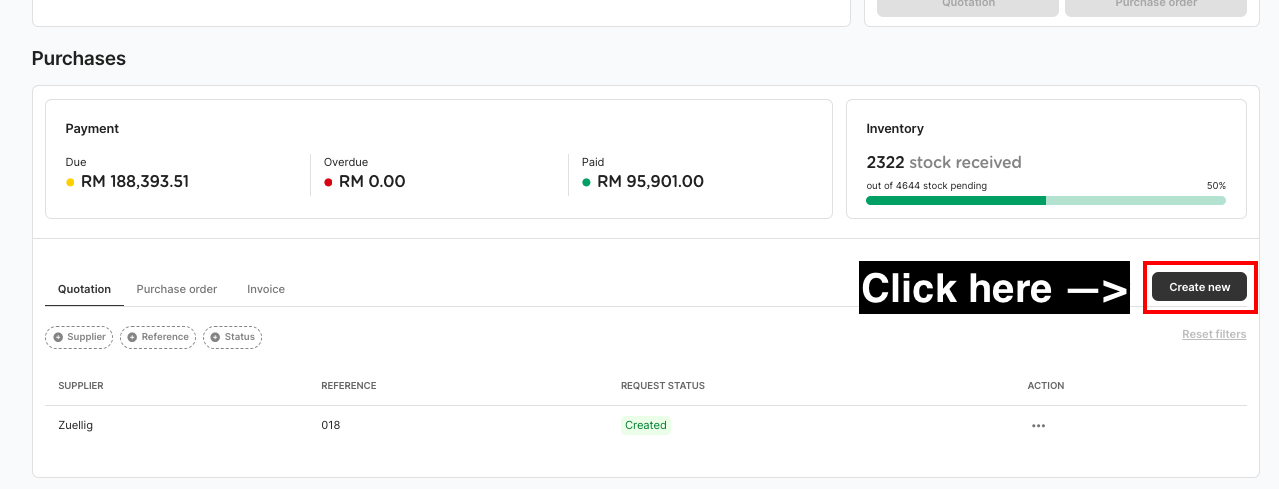
Task: Click the Due amount RM 188,393.51
Action: pos(135,182)
